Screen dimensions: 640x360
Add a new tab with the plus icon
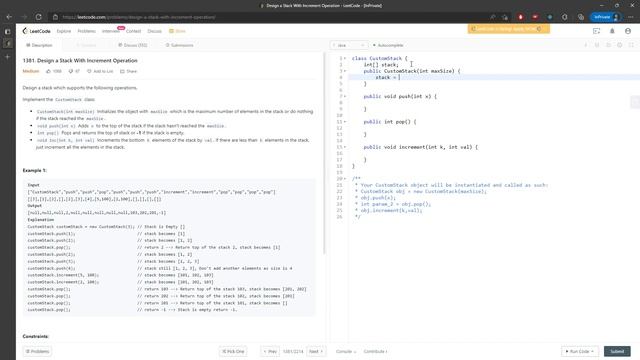click(x=7, y=57)
